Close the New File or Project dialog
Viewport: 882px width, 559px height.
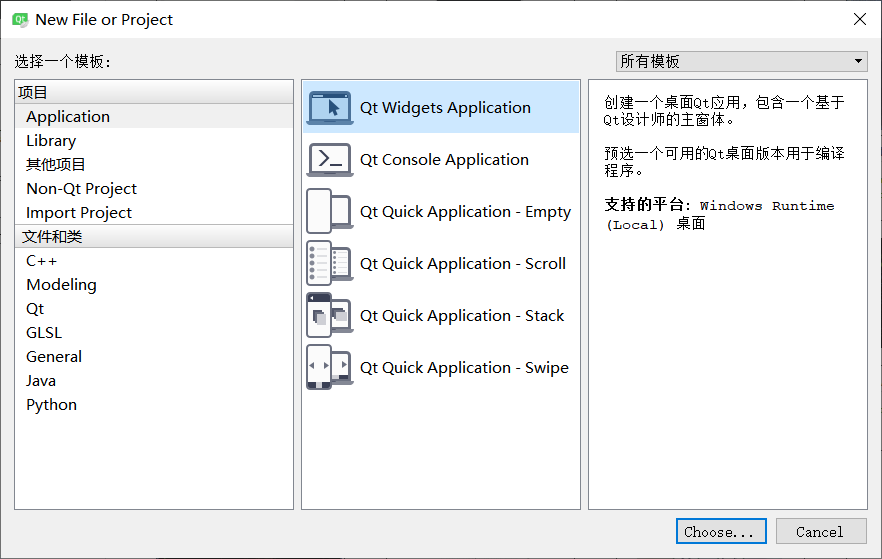(859, 19)
